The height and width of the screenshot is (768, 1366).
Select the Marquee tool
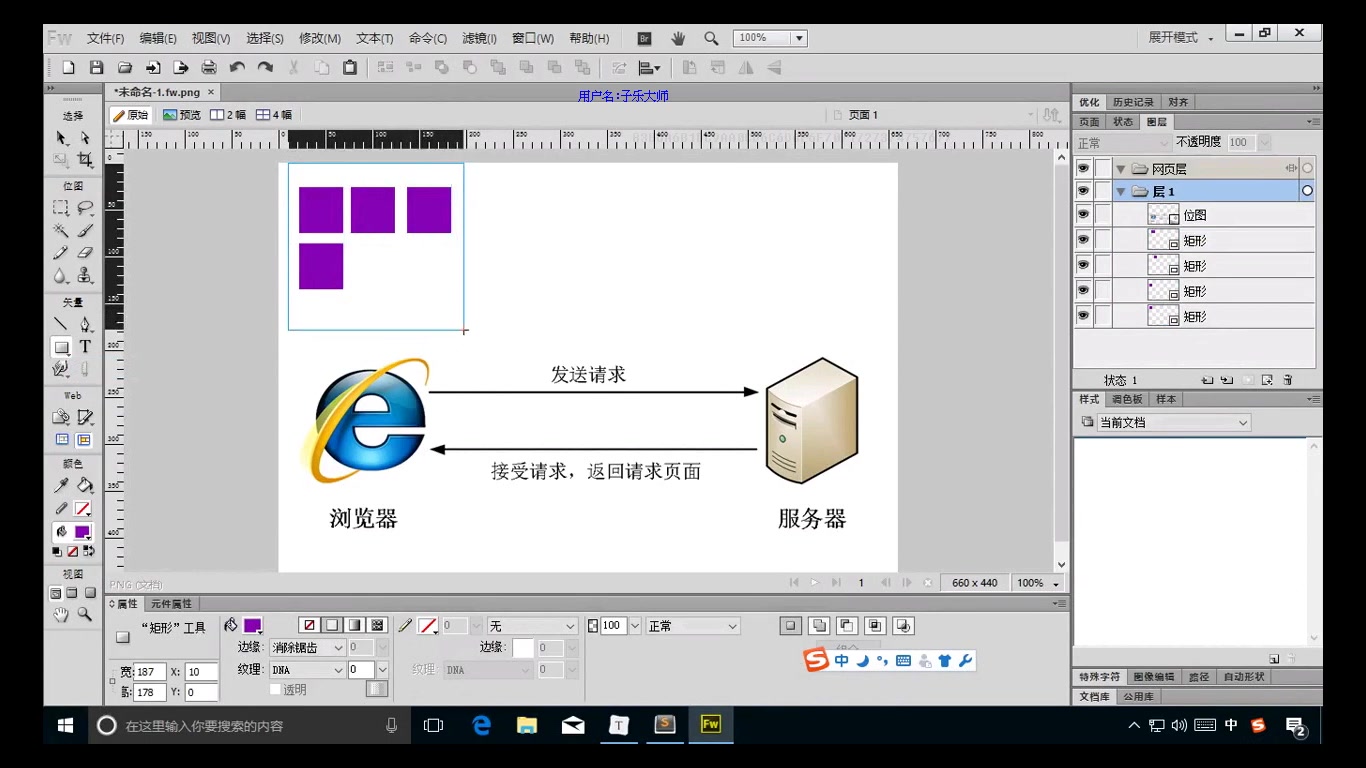(61, 208)
